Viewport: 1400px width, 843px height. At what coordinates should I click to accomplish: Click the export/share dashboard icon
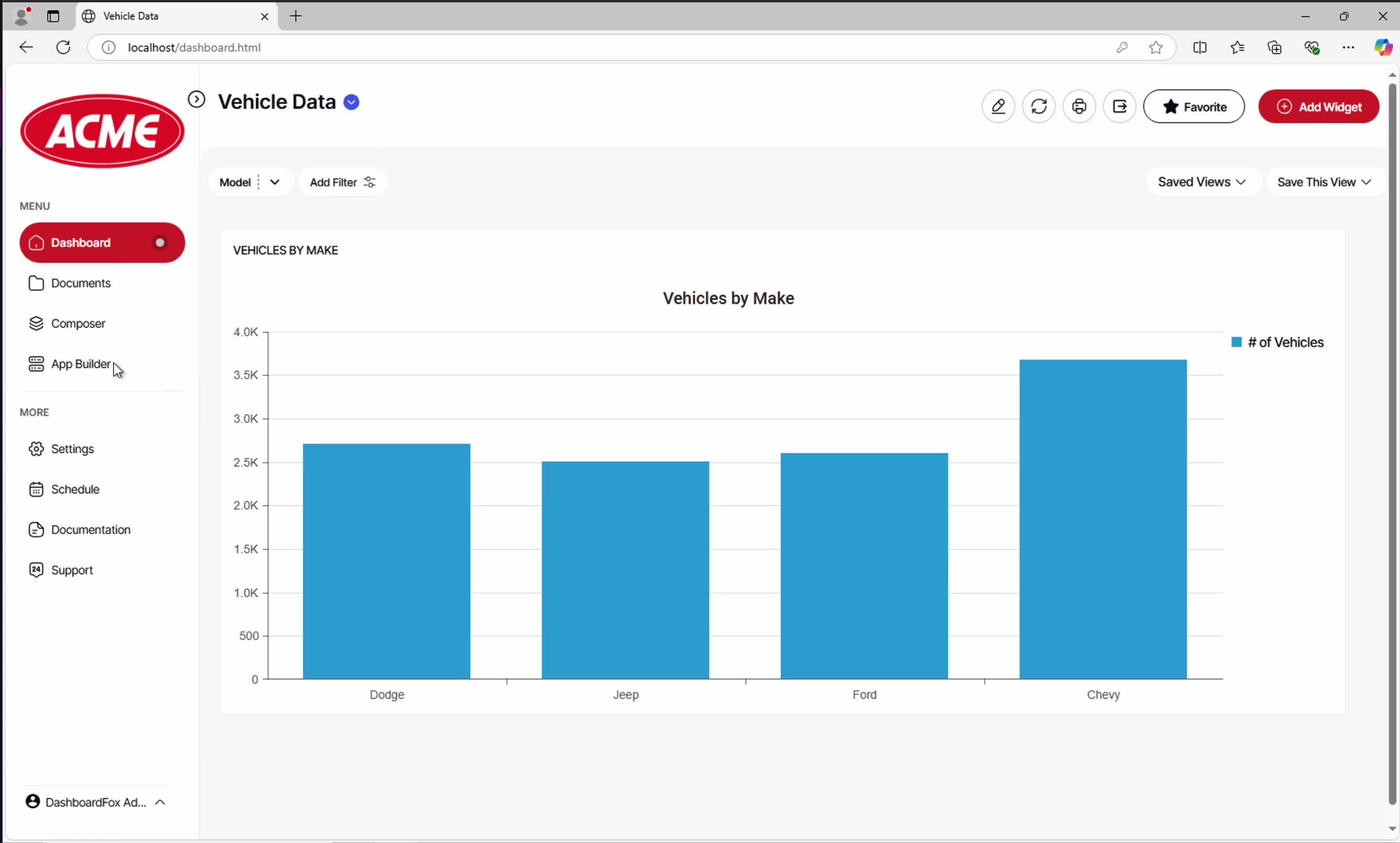(x=1119, y=106)
